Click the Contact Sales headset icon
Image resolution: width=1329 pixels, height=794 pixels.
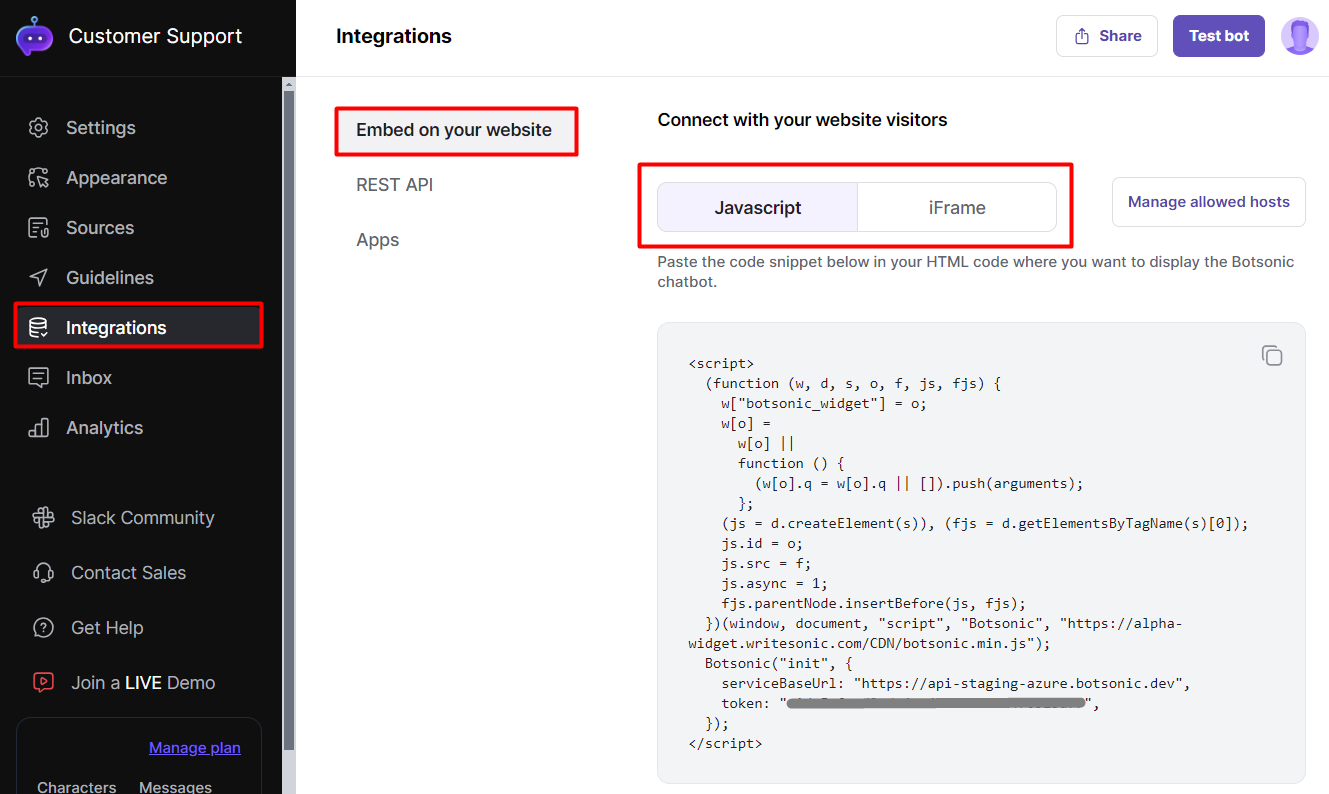coord(43,573)
